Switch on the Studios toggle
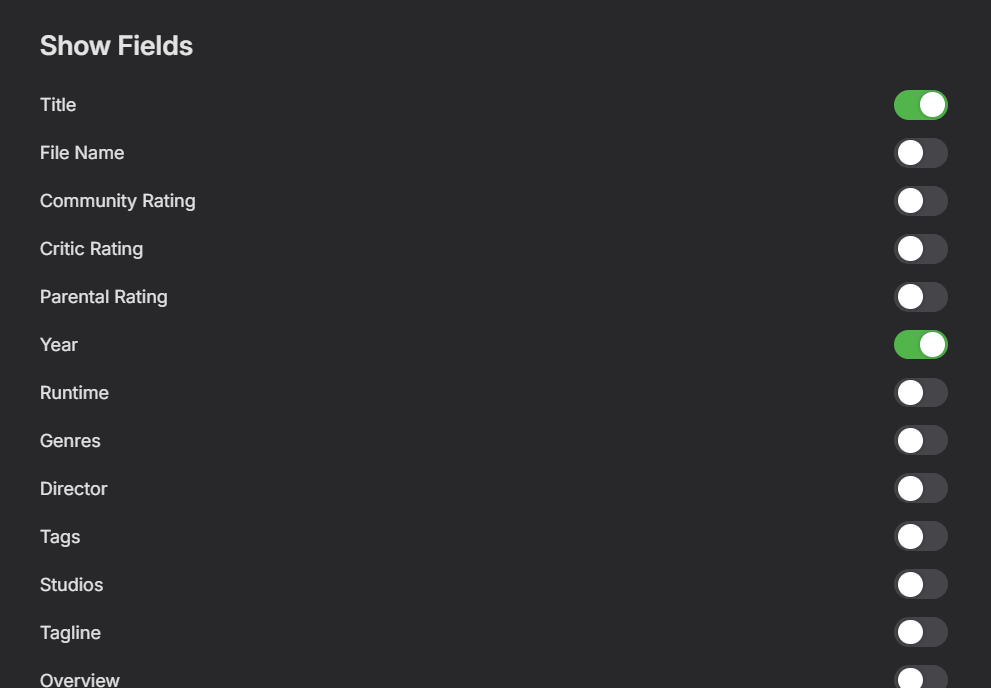Viewport: 991px width, 688px height. click(x=920, y=585)
